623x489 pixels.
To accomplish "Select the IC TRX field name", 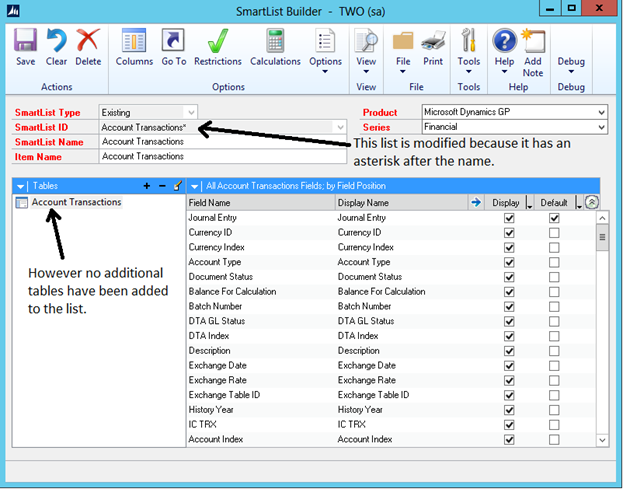I will pyautogui.click(x=202, y=424).
